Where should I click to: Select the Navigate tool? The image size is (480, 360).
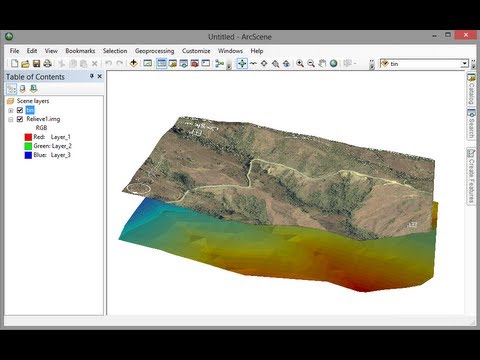pyautogui.click(x=242, y=63)
